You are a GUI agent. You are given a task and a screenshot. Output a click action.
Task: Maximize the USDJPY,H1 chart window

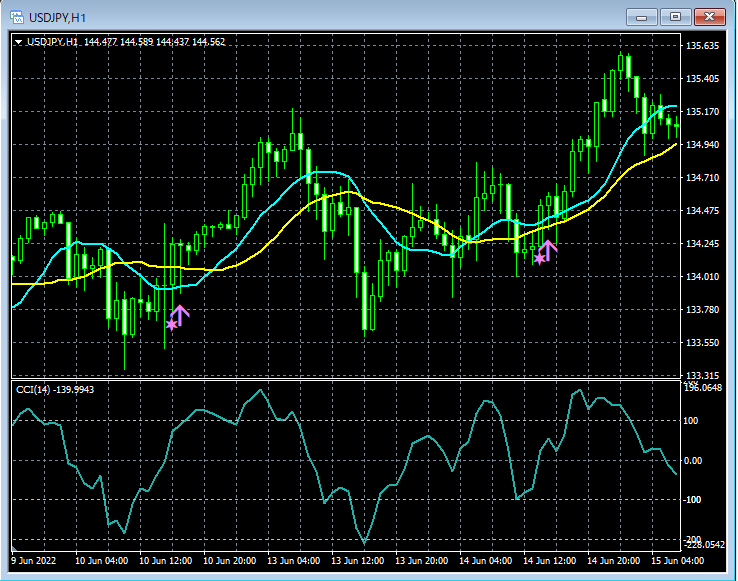click(x=675, y=17)
